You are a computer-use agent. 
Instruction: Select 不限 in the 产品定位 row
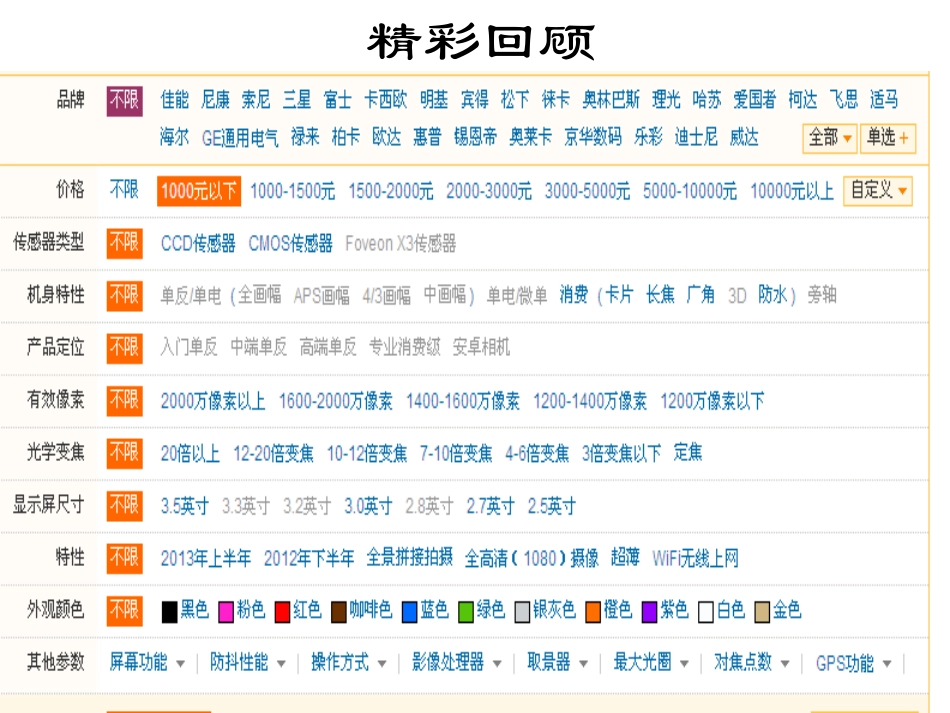point(125,348)
